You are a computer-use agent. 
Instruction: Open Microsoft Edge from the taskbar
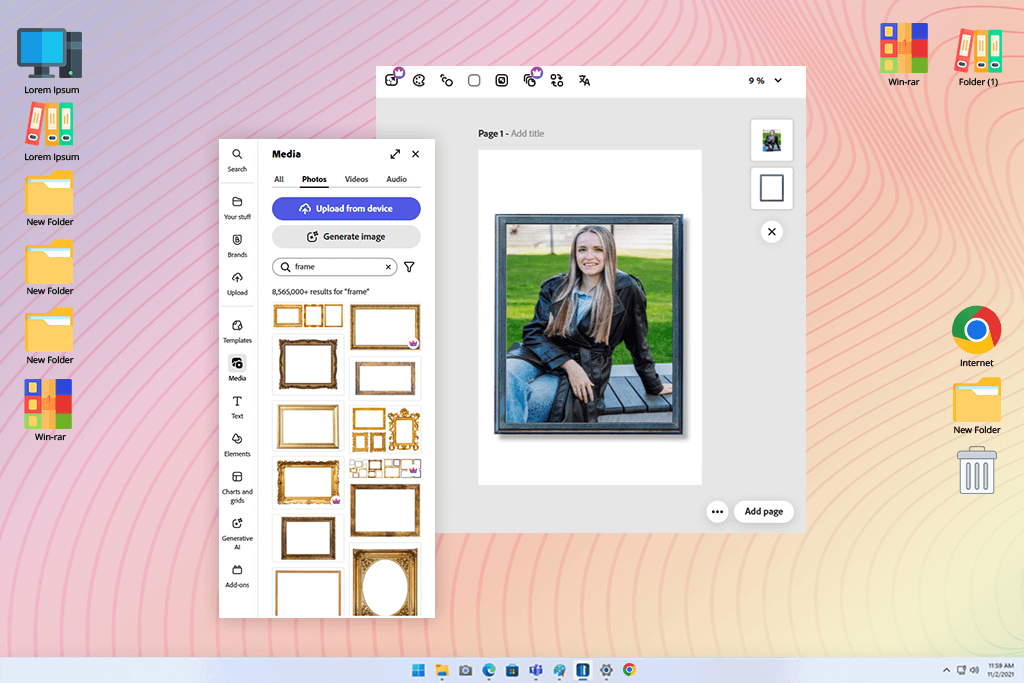(489, 670)
